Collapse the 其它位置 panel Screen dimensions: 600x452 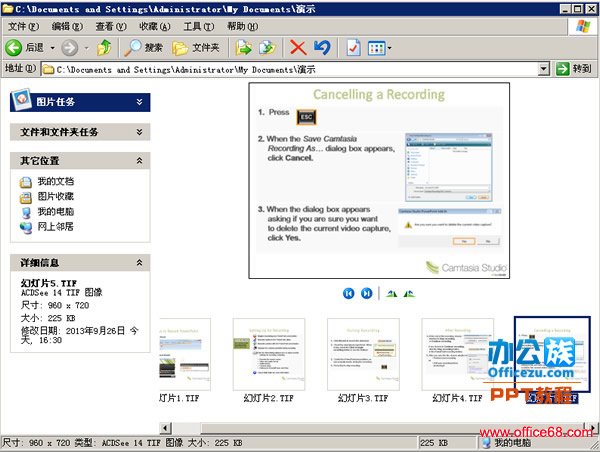point(139,161)
